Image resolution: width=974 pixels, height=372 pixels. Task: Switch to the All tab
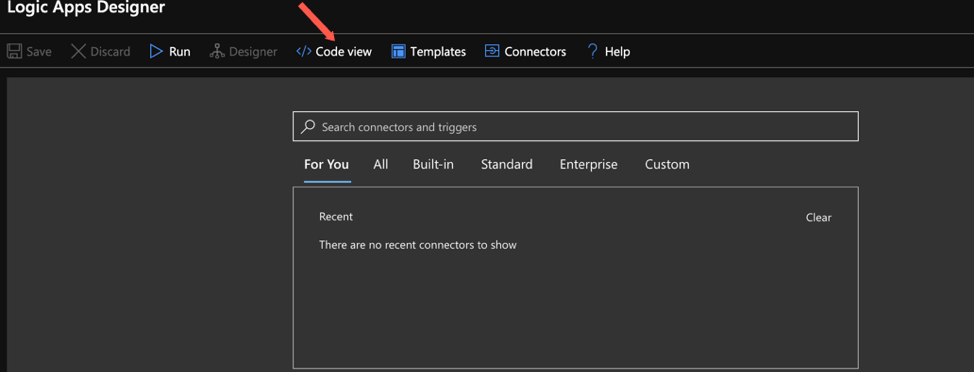click(x=381, y=165)
